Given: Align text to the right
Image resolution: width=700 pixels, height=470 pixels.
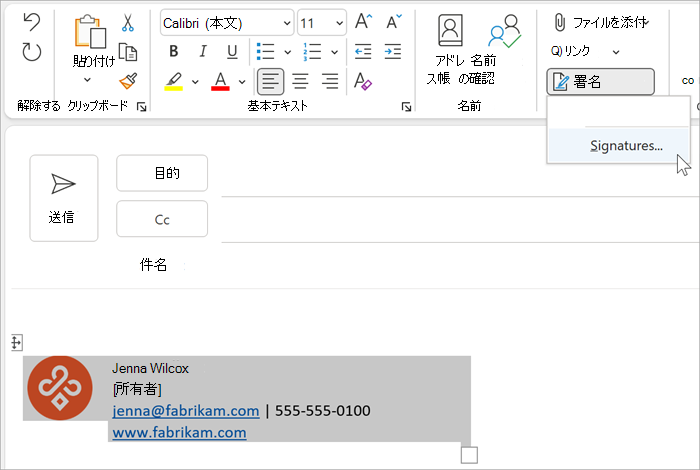Looking at the screenshot, I should (x=330, y=81).
